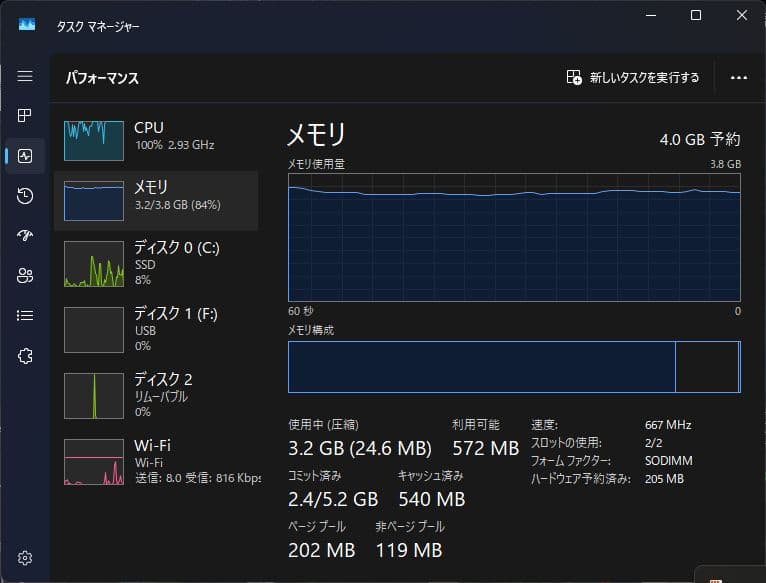Click the Task Manager app icon in title bar
This screenshot has width=766, height=583.
click(27, 24)
